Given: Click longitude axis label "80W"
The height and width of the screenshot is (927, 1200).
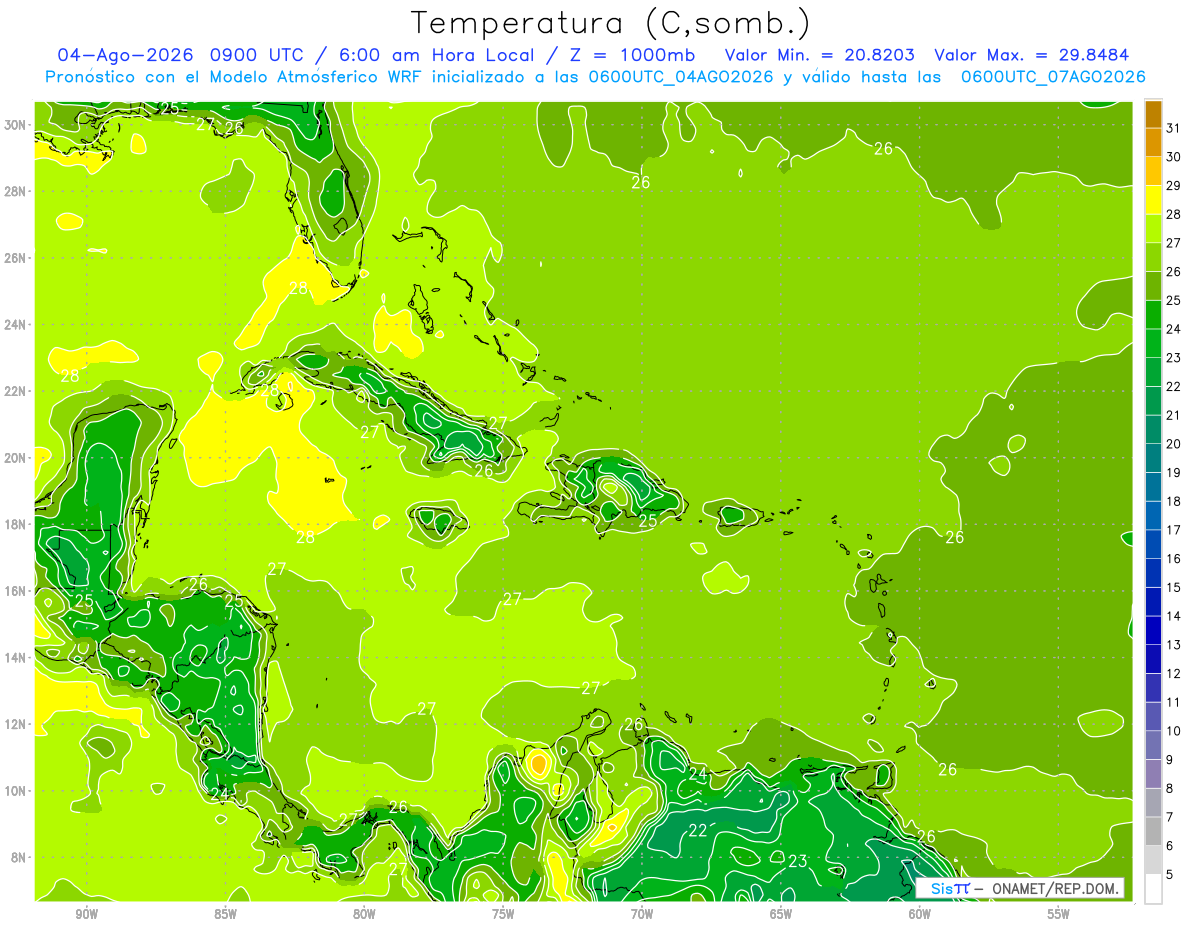Looking at the screenshot, I should tap(364, 914).
